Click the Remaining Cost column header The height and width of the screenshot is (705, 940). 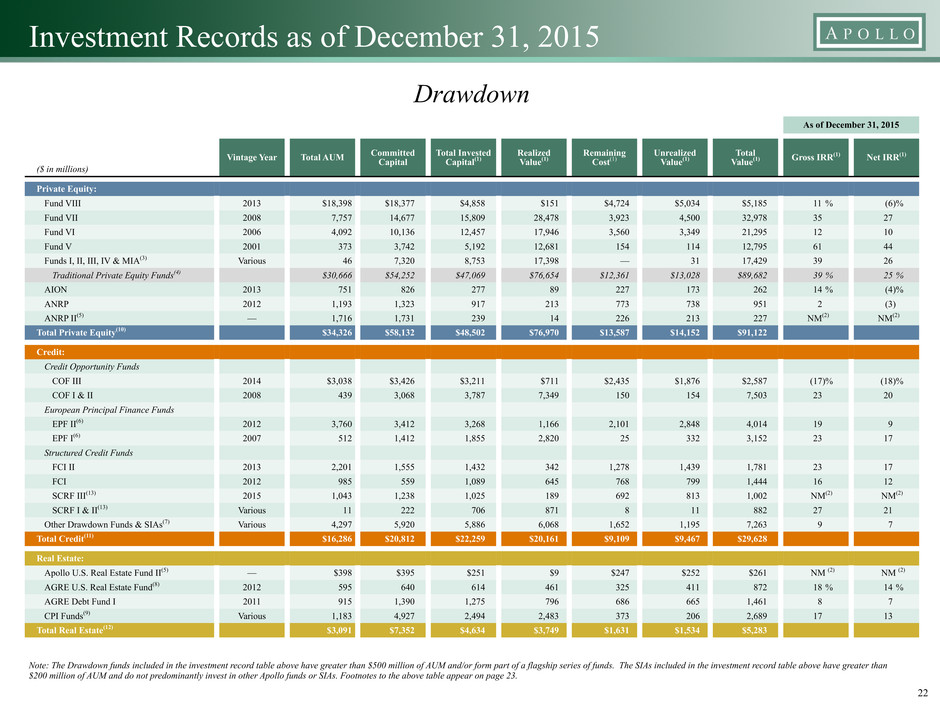click(604, 157)
